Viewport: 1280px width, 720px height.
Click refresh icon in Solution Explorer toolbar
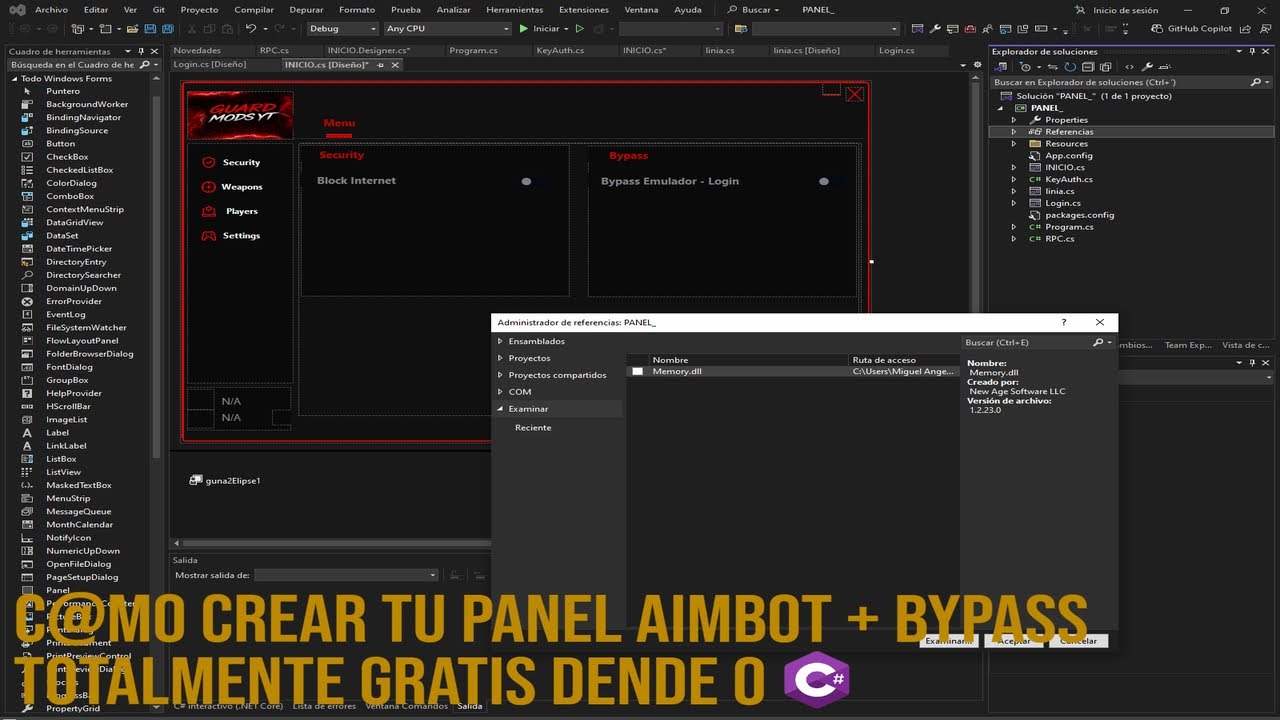click(1071, 67)
